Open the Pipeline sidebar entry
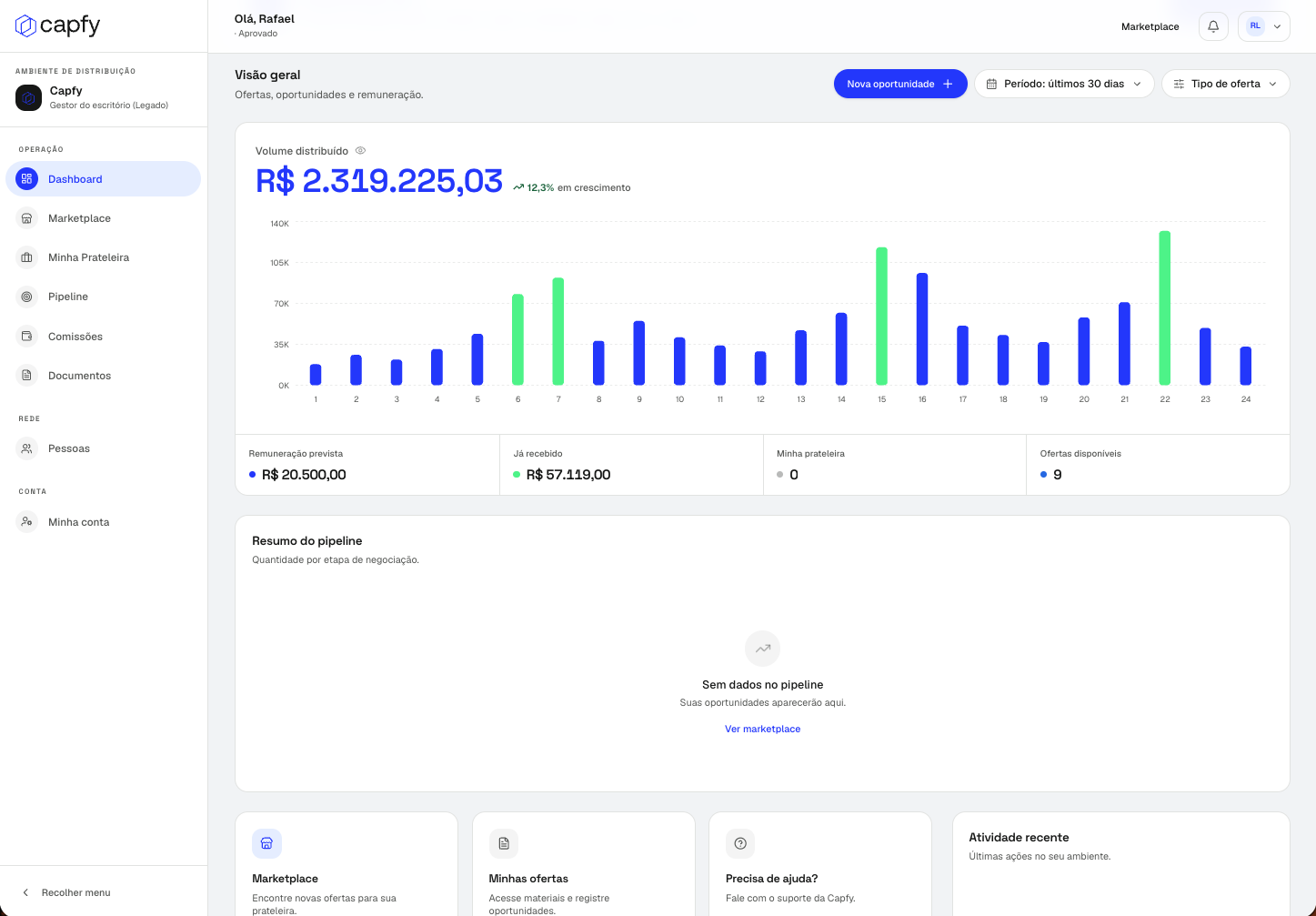1316x916 pixels. [103, 297]
